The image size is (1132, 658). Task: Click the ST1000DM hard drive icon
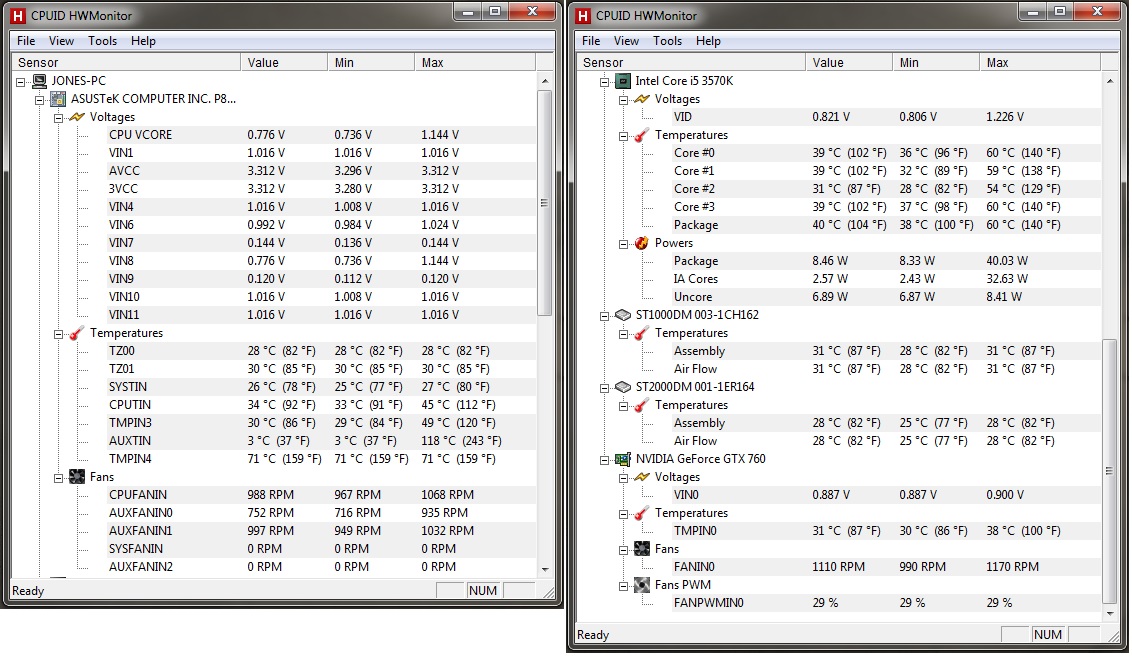[622, 315]
